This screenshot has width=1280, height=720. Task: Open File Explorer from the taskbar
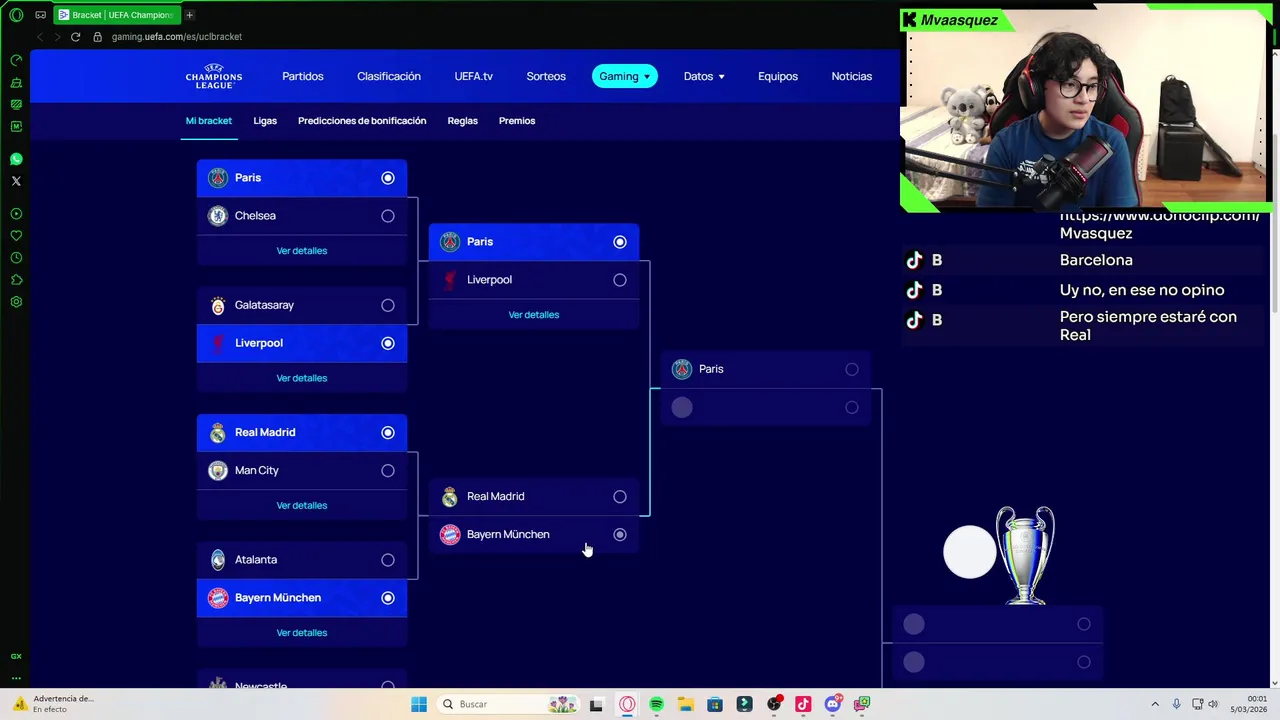coord(686,704)
